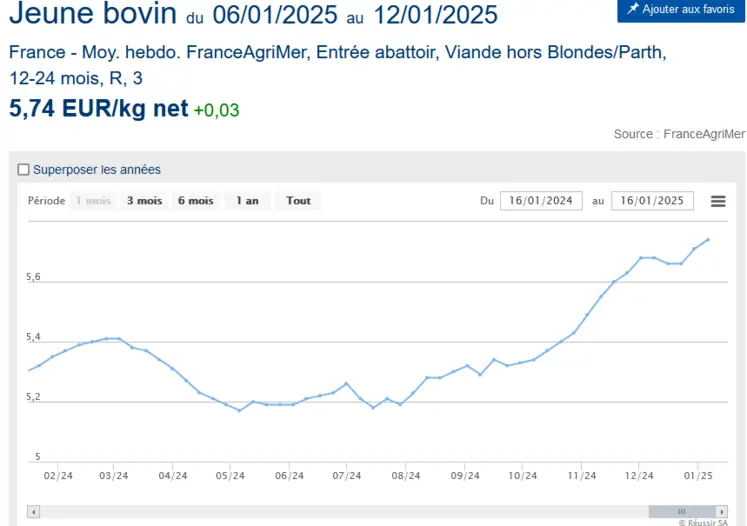The image size is (747, 526).
Task: Click the last data point on the chart
Action: coord(708,240)
